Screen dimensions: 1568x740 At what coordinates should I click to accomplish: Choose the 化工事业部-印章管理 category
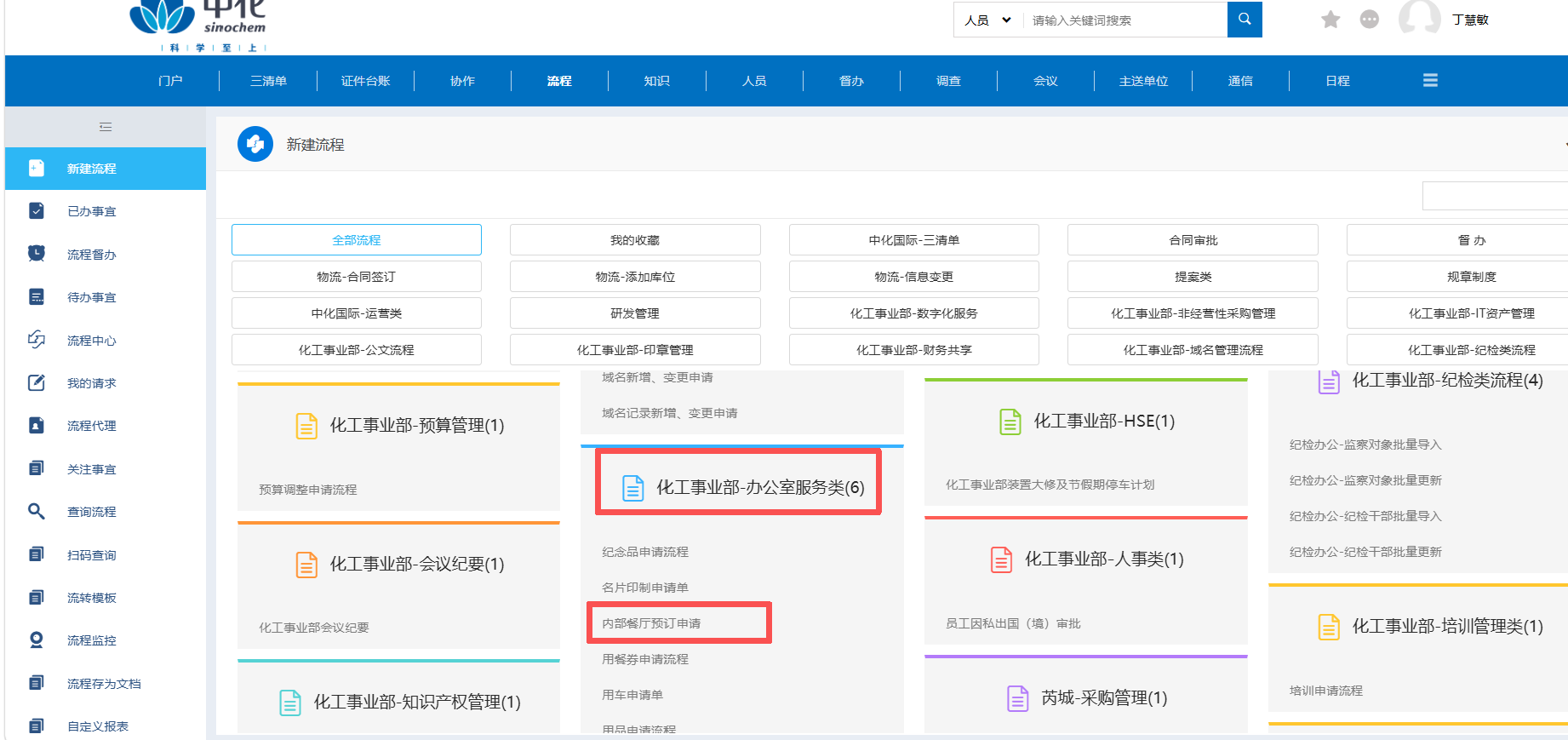click(x=635, y=350)
